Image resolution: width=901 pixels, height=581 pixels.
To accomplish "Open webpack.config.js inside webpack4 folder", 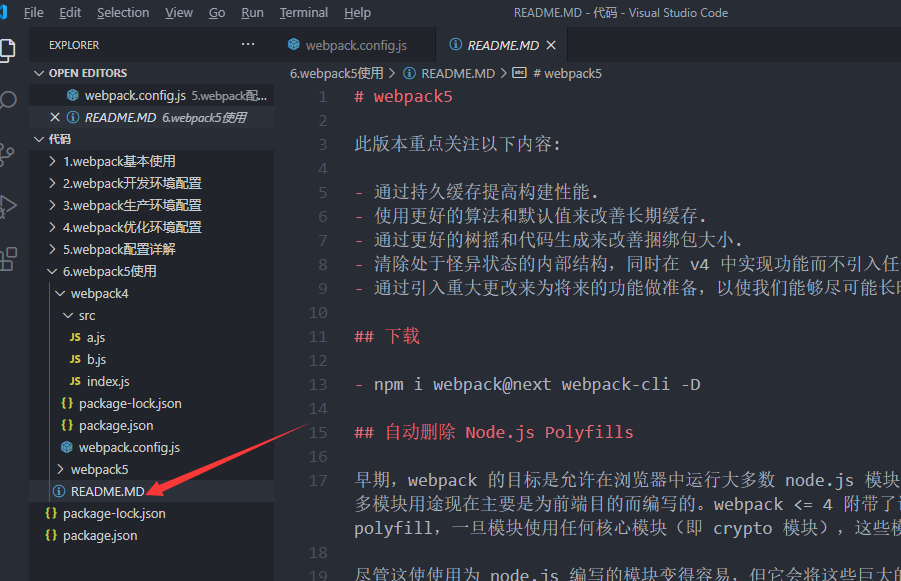I will pos(152,447).
